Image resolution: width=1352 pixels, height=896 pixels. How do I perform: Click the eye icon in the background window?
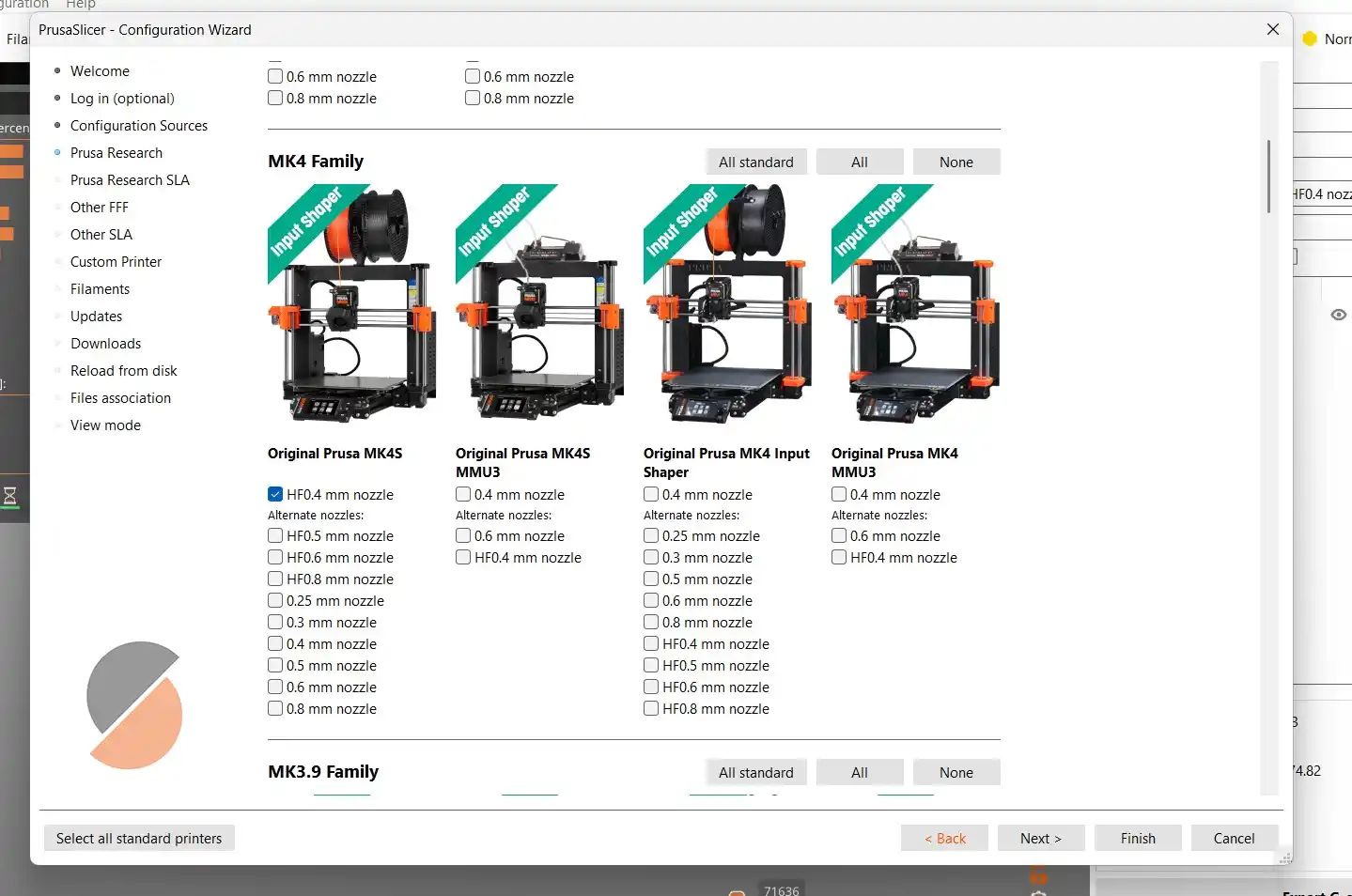1339,315
